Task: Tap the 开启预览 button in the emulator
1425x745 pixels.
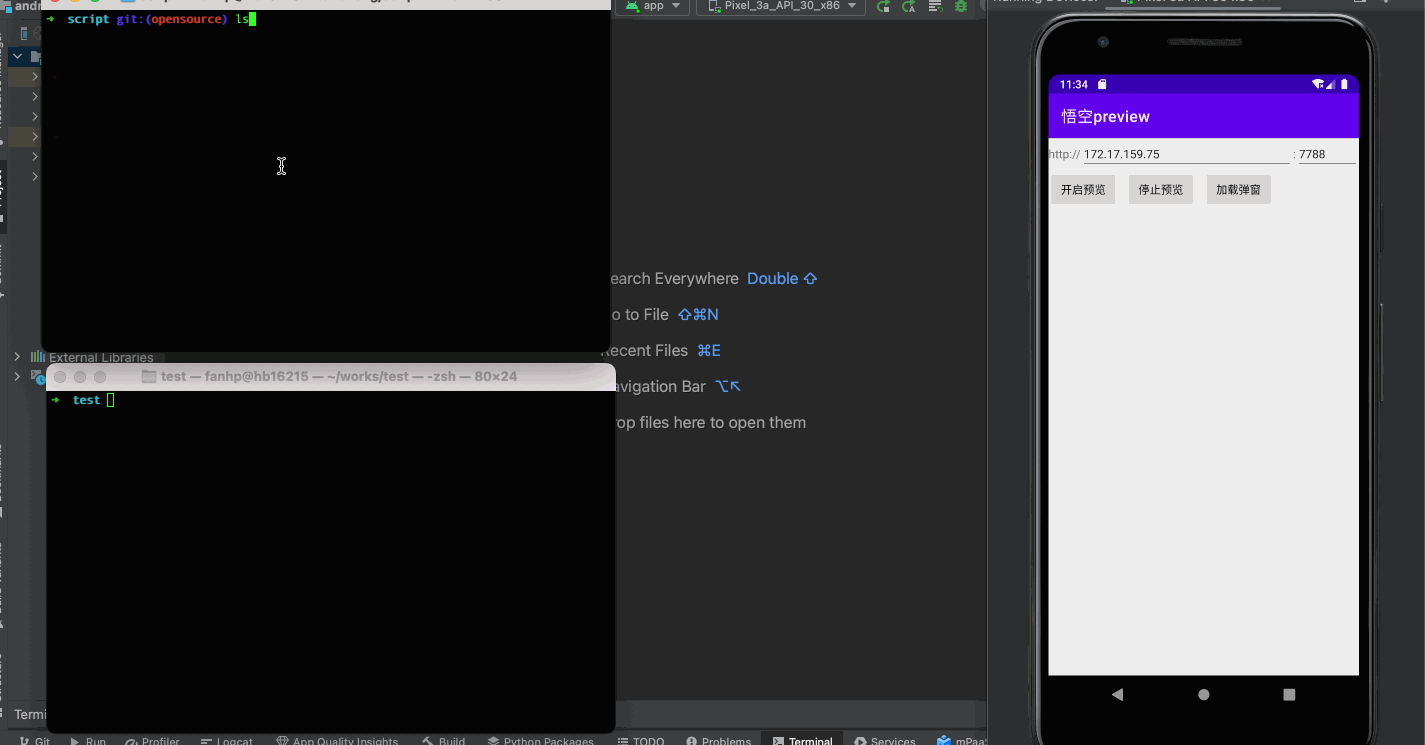Action: (1083, 189)
